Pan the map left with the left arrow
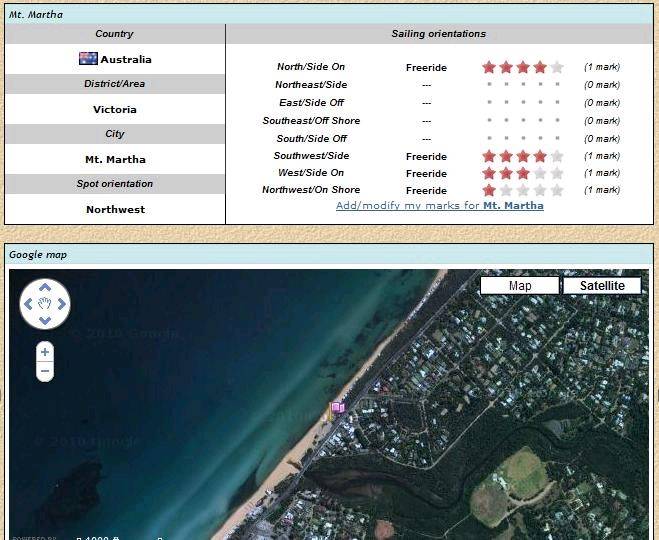The height and width of the screenshot is (540, 659). click(x=28, y=303)
